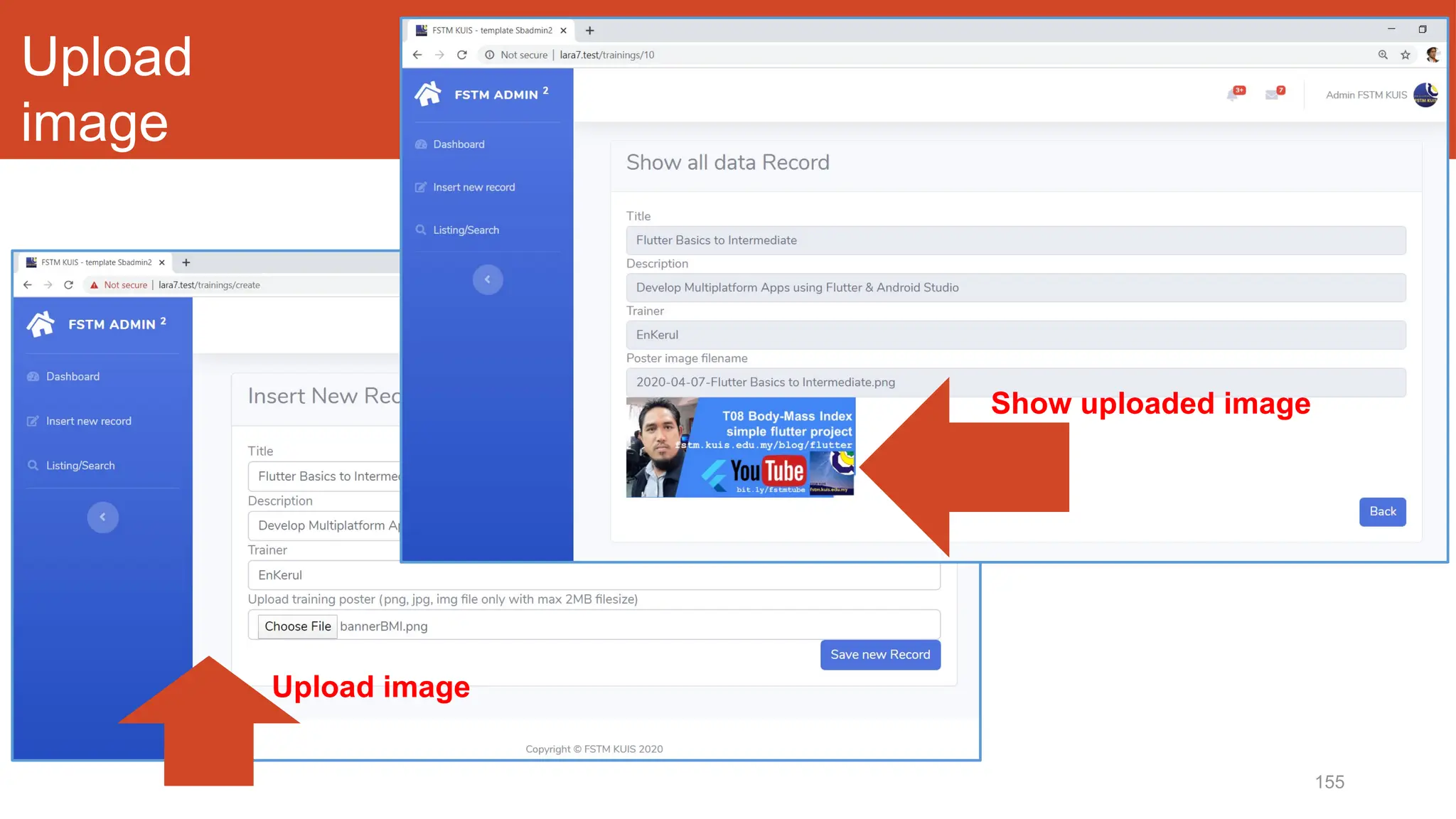The width and height of the screenshot is (1456, 819).
Task: Click the address bar URL lara7.test/trainings/create
Action: [209, 285]
